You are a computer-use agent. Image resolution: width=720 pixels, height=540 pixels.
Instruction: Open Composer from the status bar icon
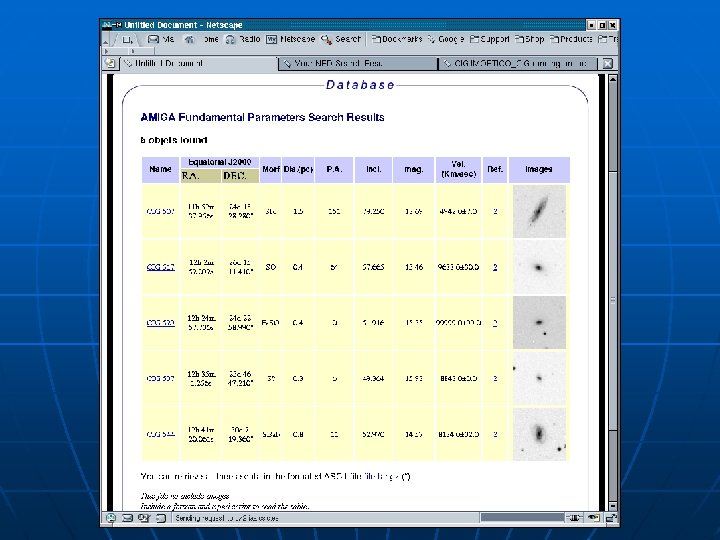pyautogui.click(x=144, y=518)
